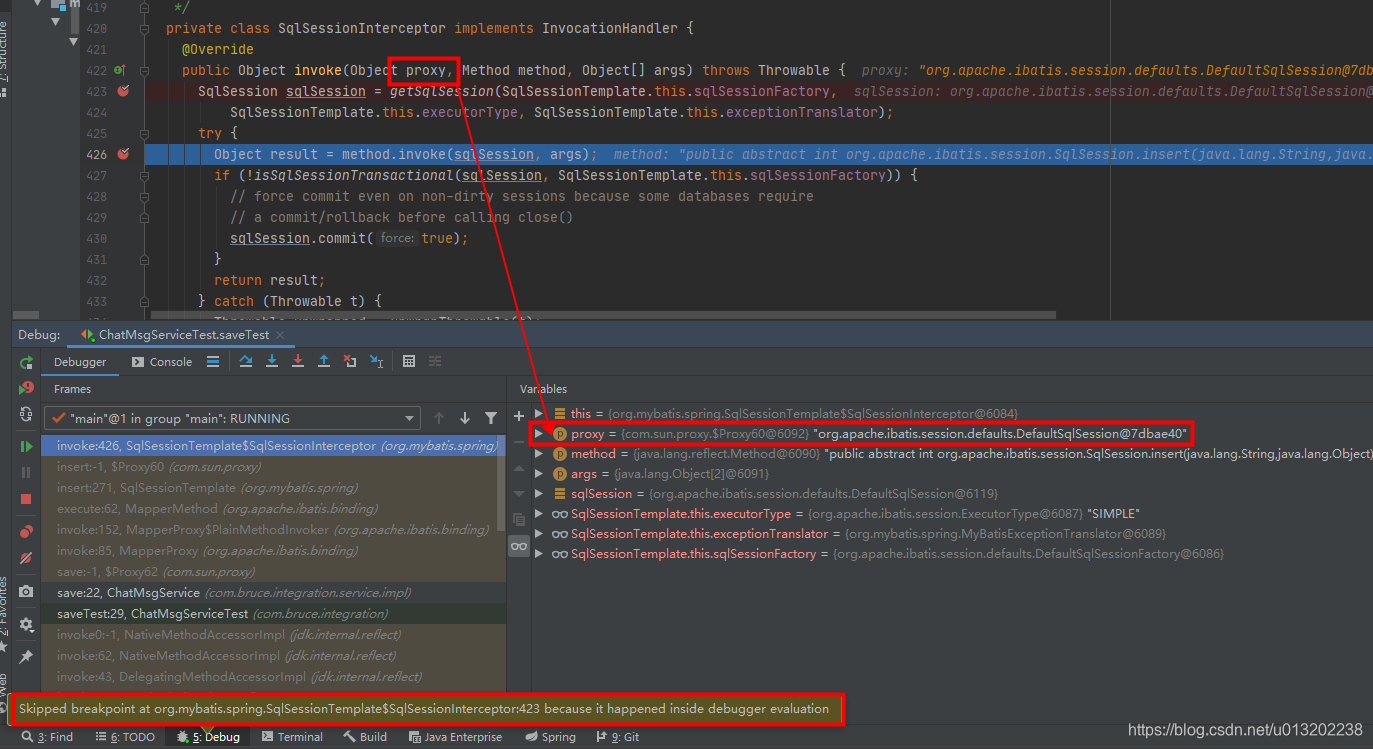Click the Pin Tab icon
The image size is (1373, 749).
26,657
